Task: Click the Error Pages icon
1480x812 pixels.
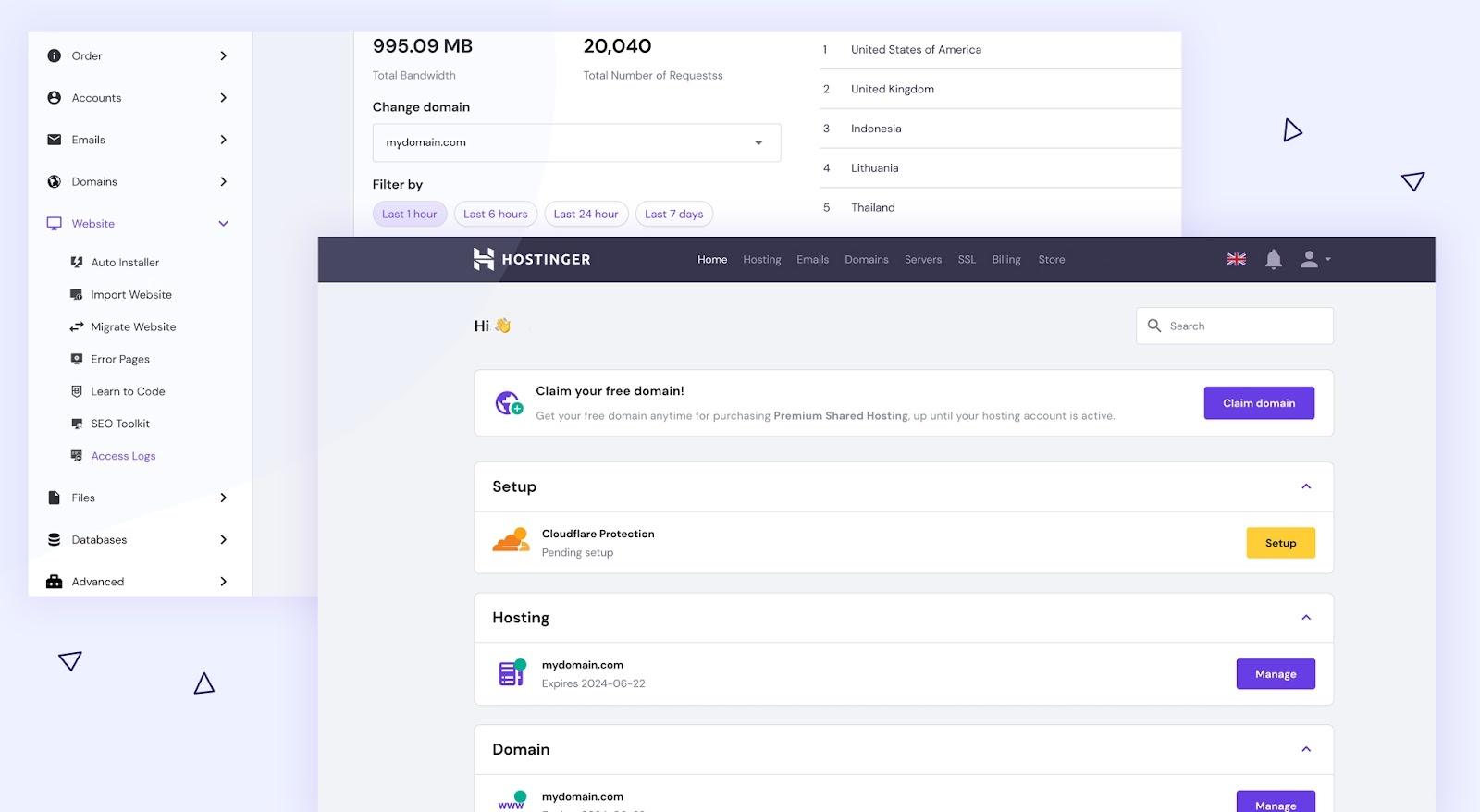Action: (x=77, y=359)
